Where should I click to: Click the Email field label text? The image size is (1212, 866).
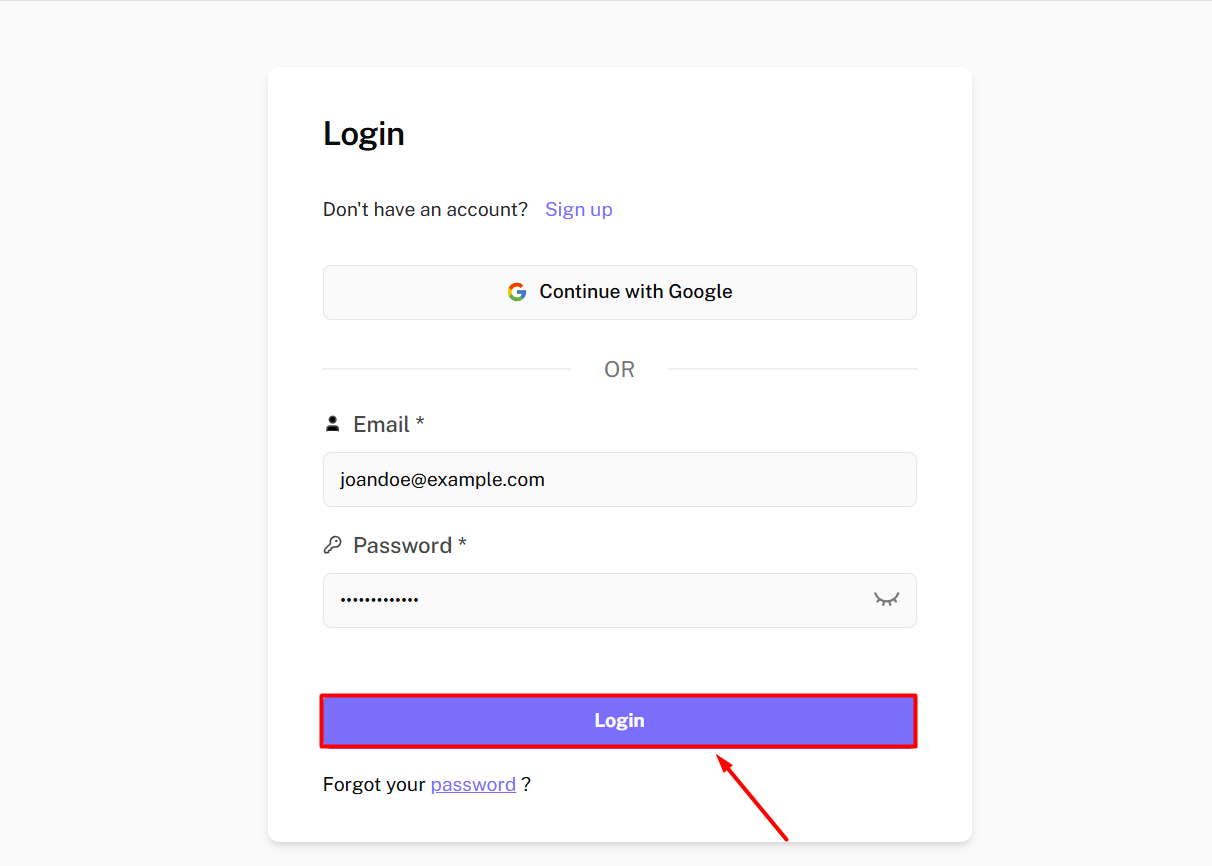[x=381, y=424]
